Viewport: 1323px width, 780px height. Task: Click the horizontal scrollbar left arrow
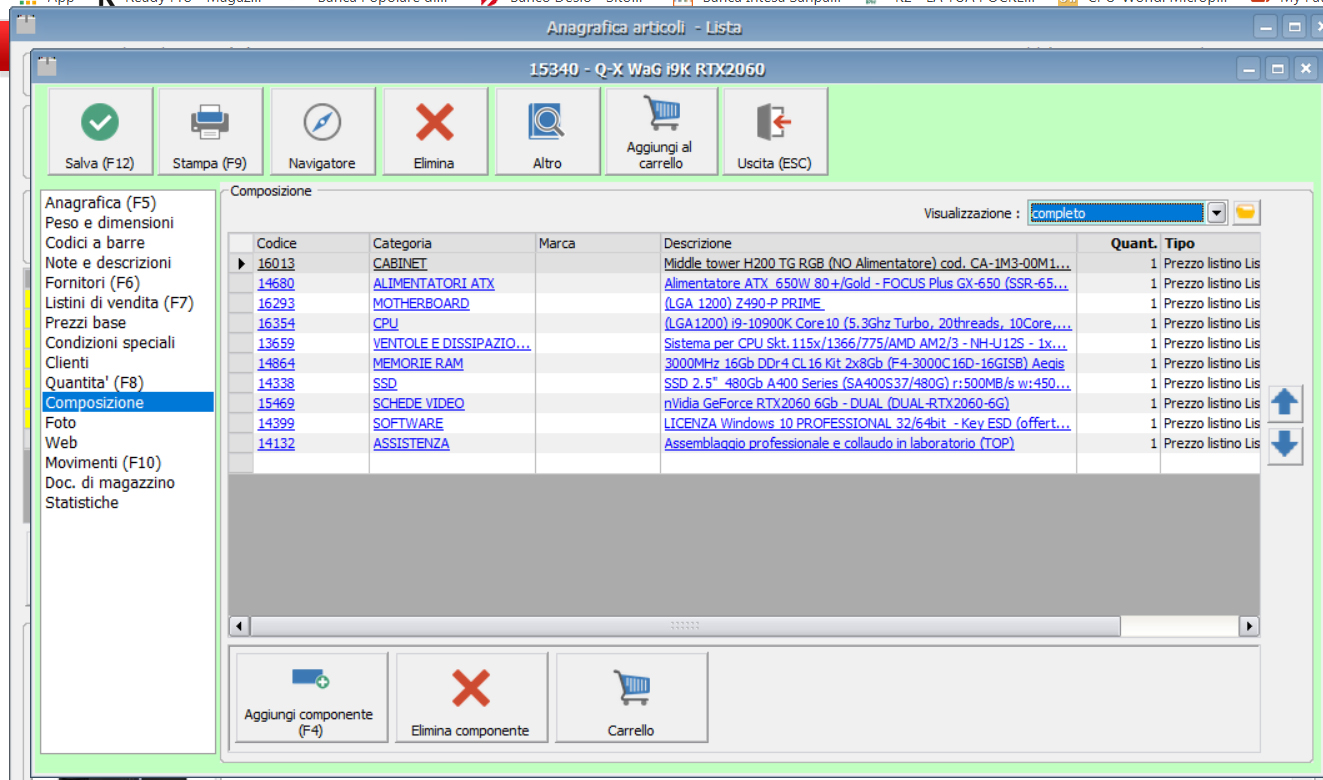pyautogui.click(x=240, y=626)
